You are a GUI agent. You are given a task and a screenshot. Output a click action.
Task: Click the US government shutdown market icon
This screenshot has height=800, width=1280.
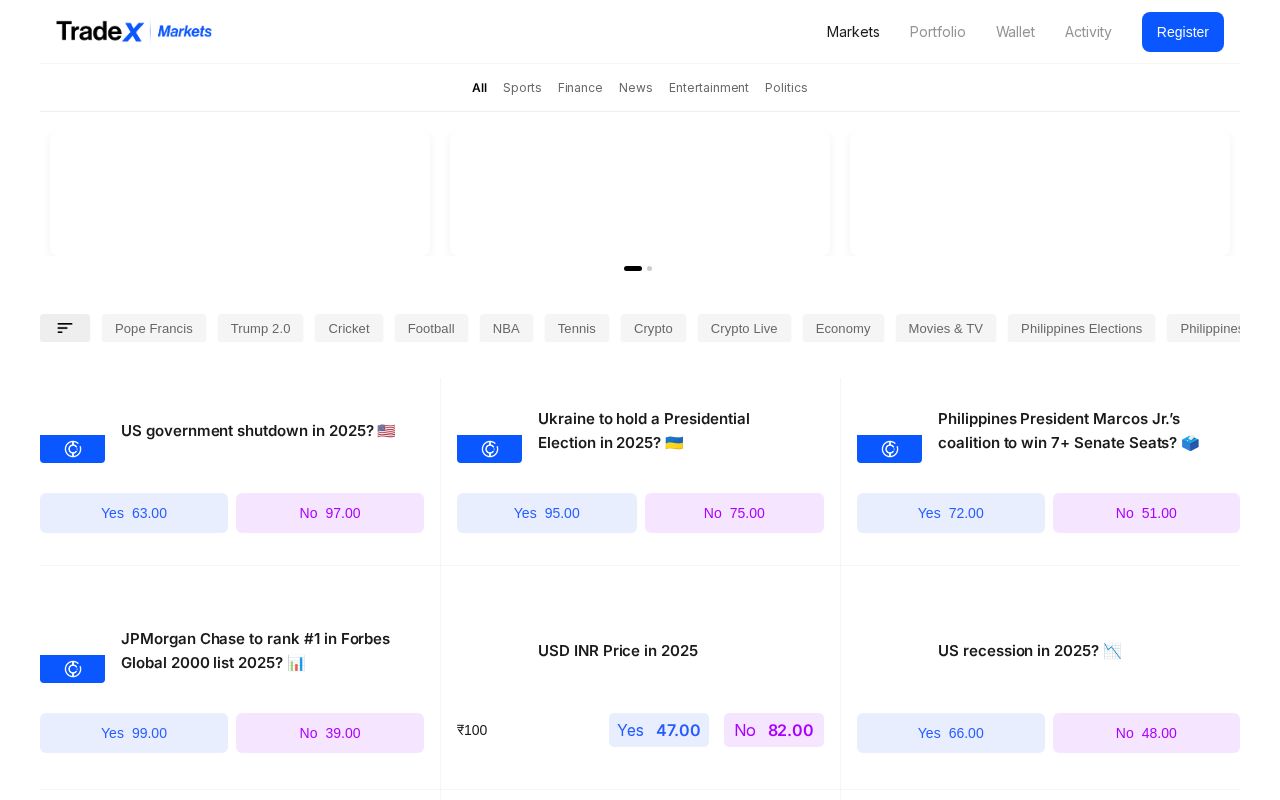pos(72,449)
